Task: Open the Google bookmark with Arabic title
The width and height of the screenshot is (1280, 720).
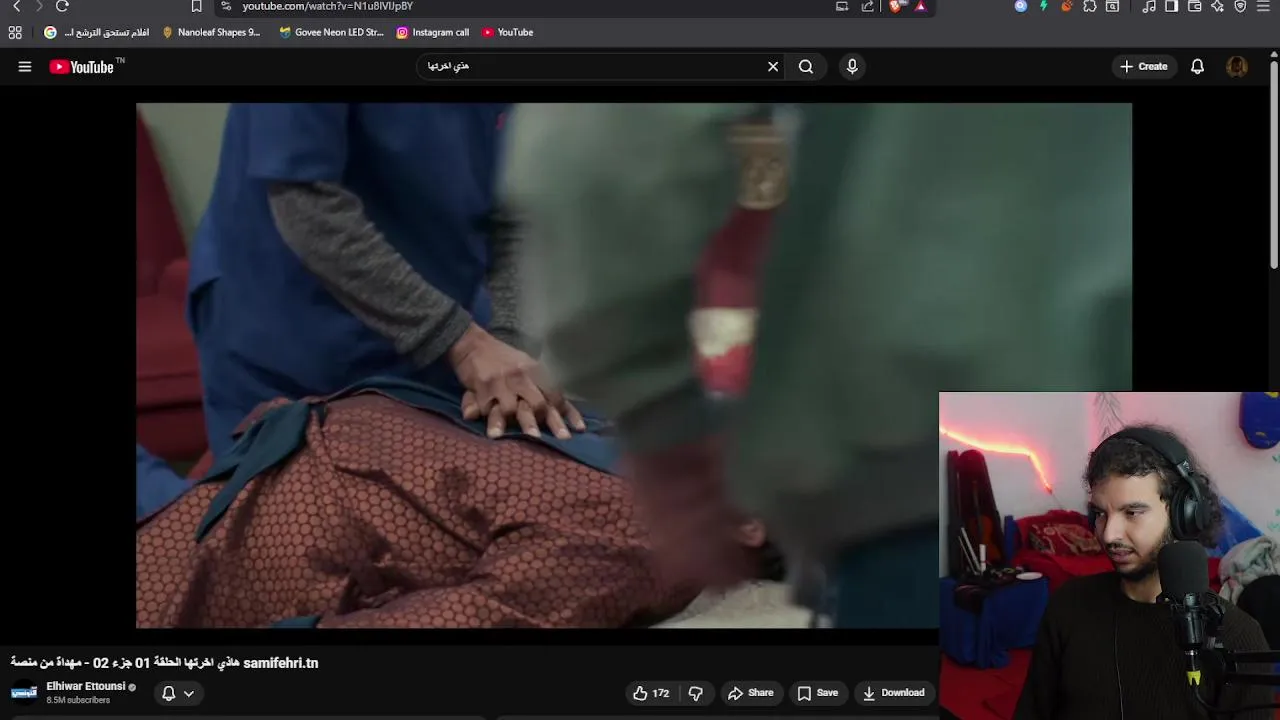Action: coord(96,32)
